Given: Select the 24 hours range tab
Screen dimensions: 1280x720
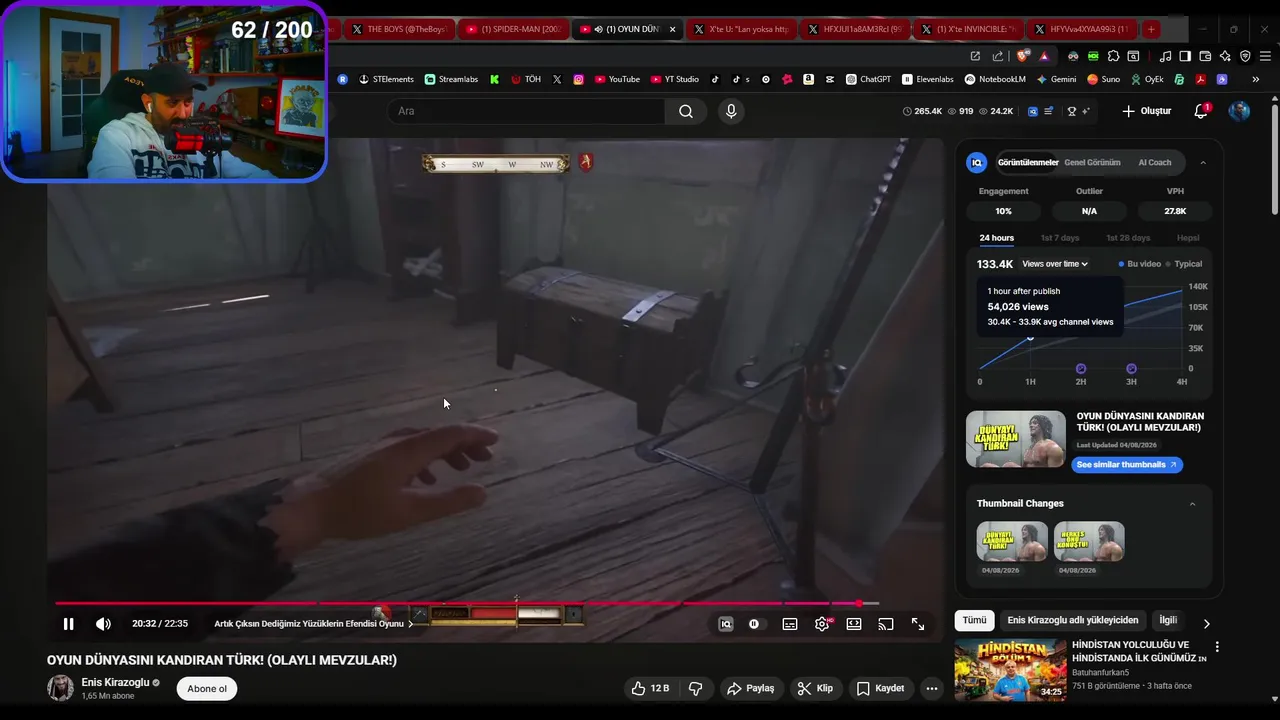Looking at the screenshot, I should (x=996, y=238).
